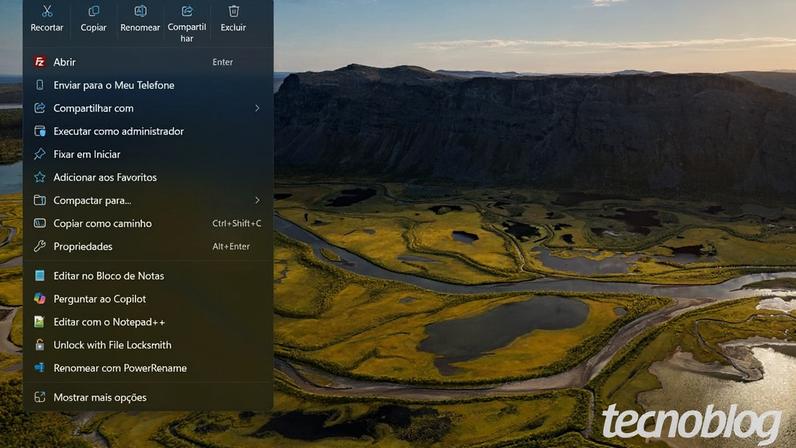Click the Adicionar aos Favoritos star icon
This screenshot has width=796, height=448.
[40, 177]
